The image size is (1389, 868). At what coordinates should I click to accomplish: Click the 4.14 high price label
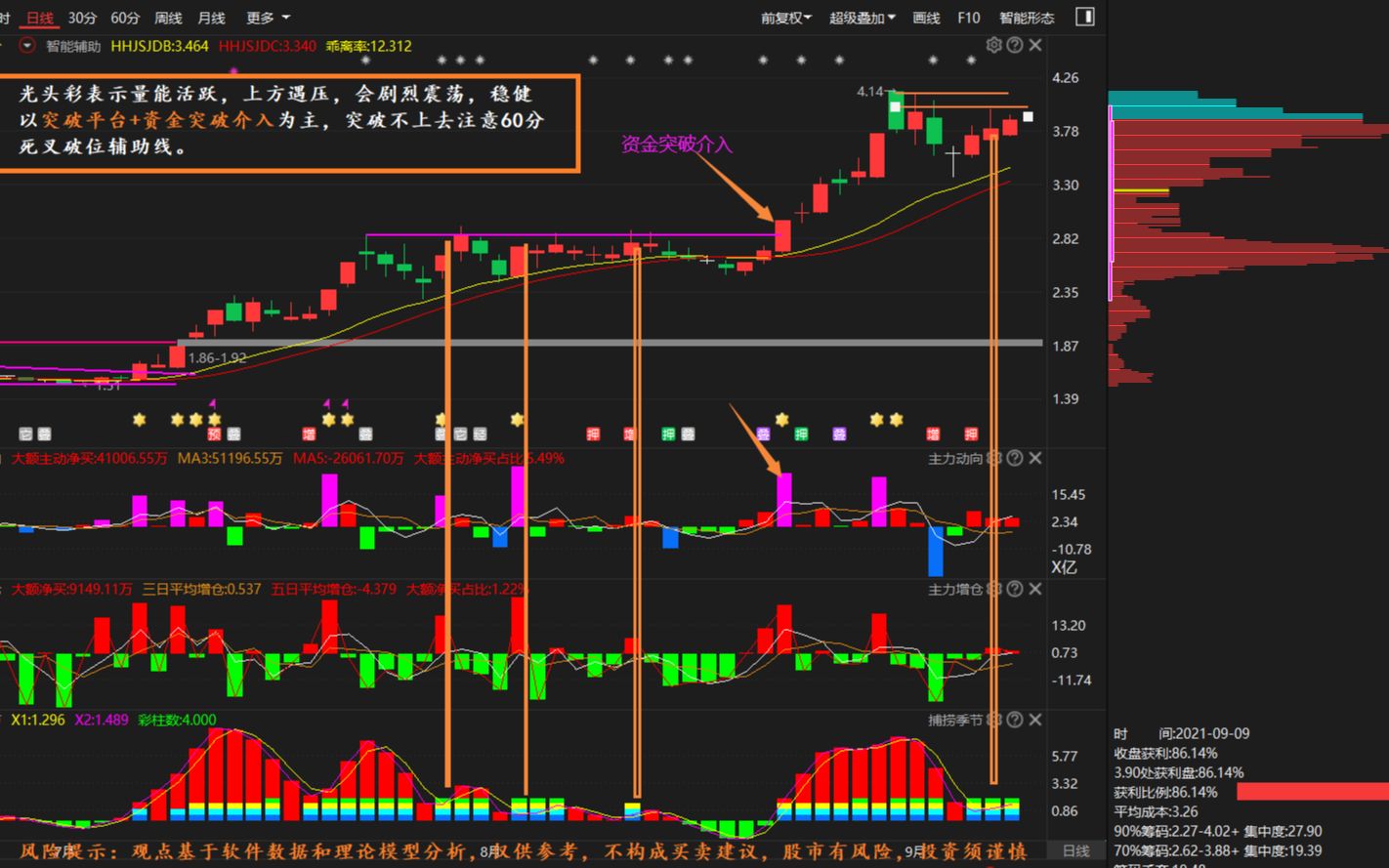(869, 92)
